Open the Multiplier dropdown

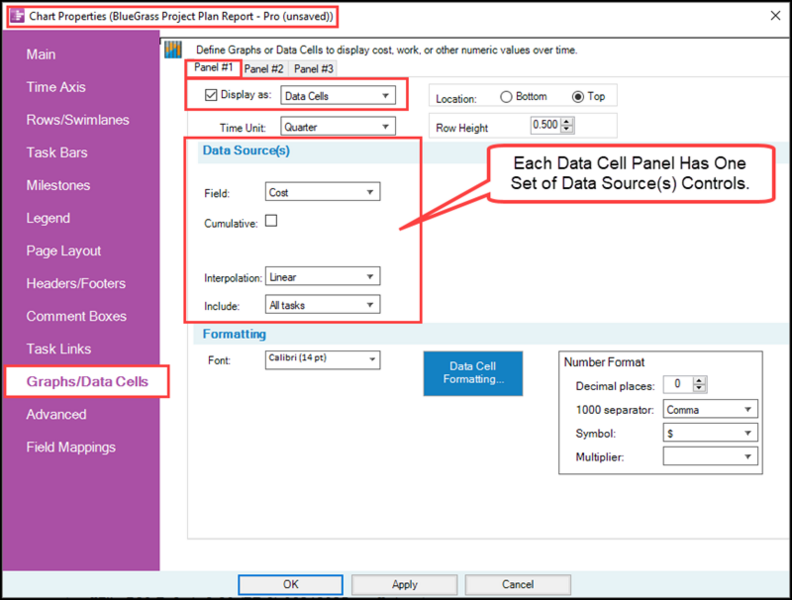click(x=710, y=457)
